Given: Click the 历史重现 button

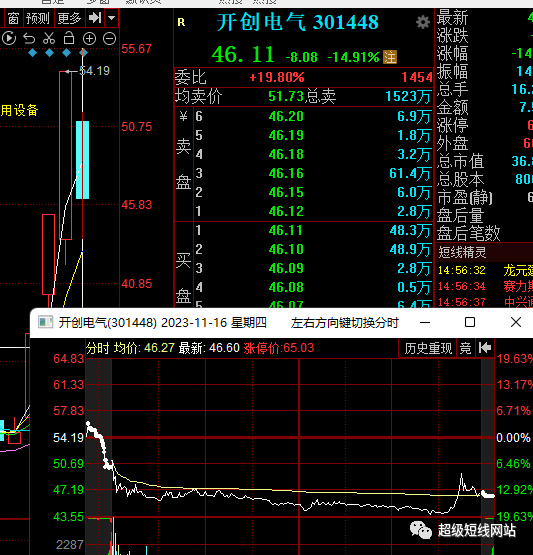Looking at the screenshot, I should click(x=428, y=348).
